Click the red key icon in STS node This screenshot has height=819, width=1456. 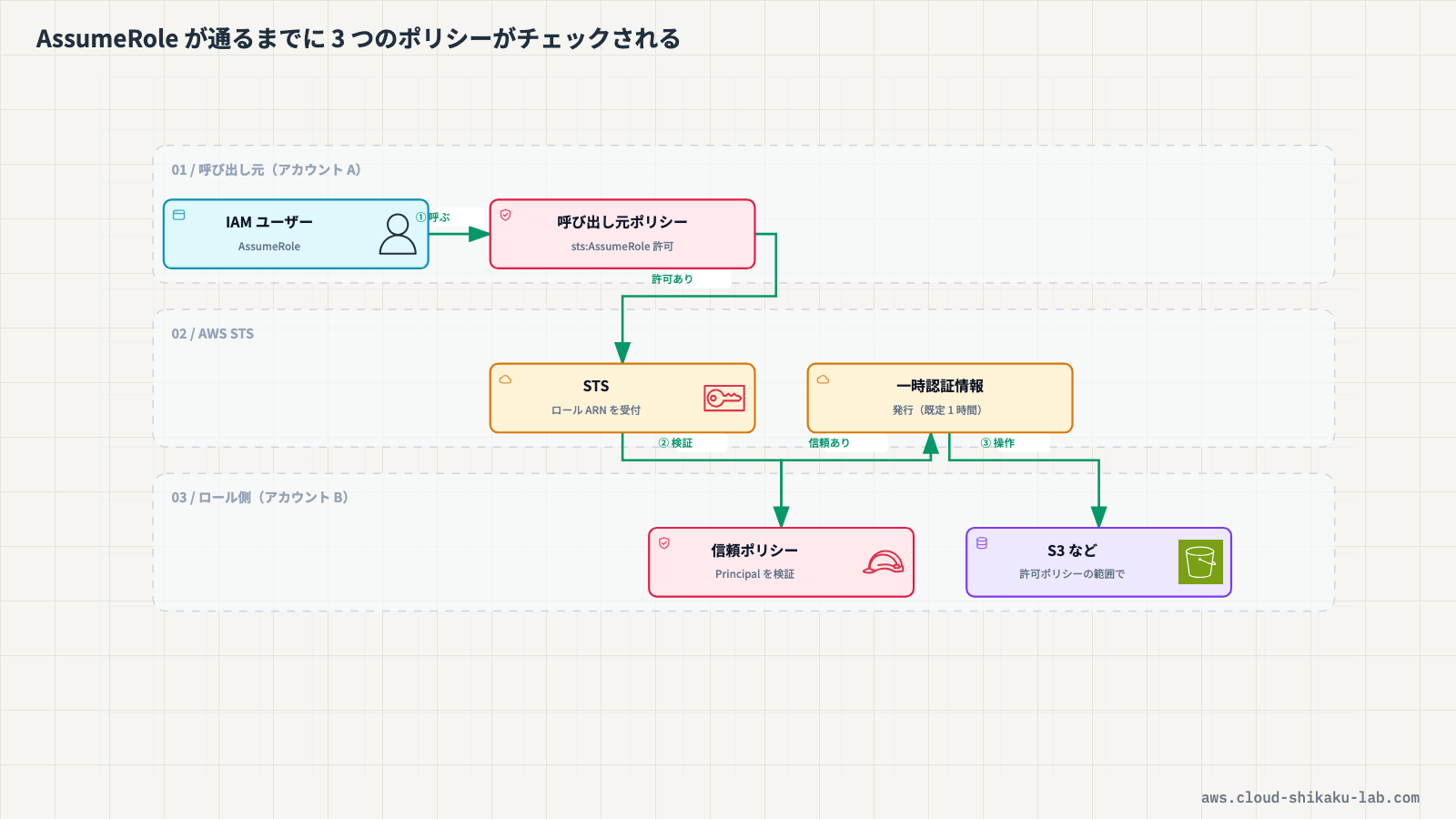point(724,398)
